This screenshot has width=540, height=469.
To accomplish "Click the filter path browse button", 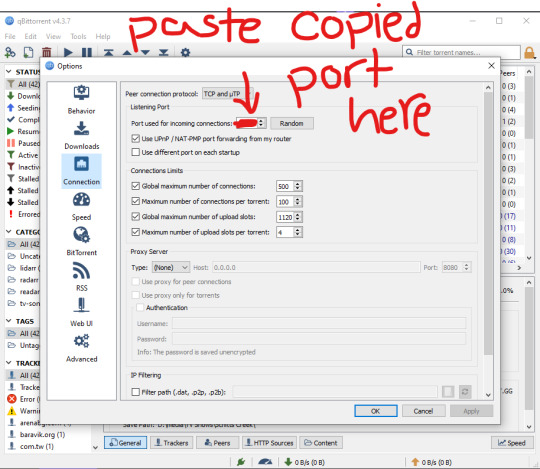I will [448, 392].
